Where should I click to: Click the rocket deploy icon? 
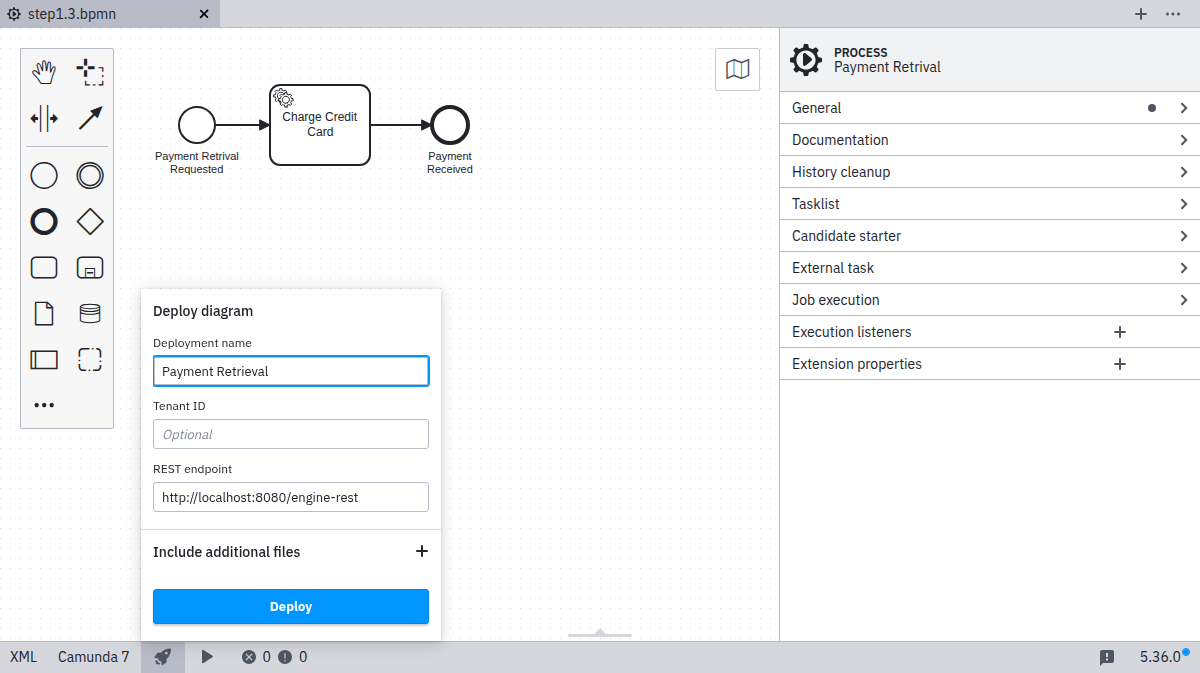click(x=162, y=657)
